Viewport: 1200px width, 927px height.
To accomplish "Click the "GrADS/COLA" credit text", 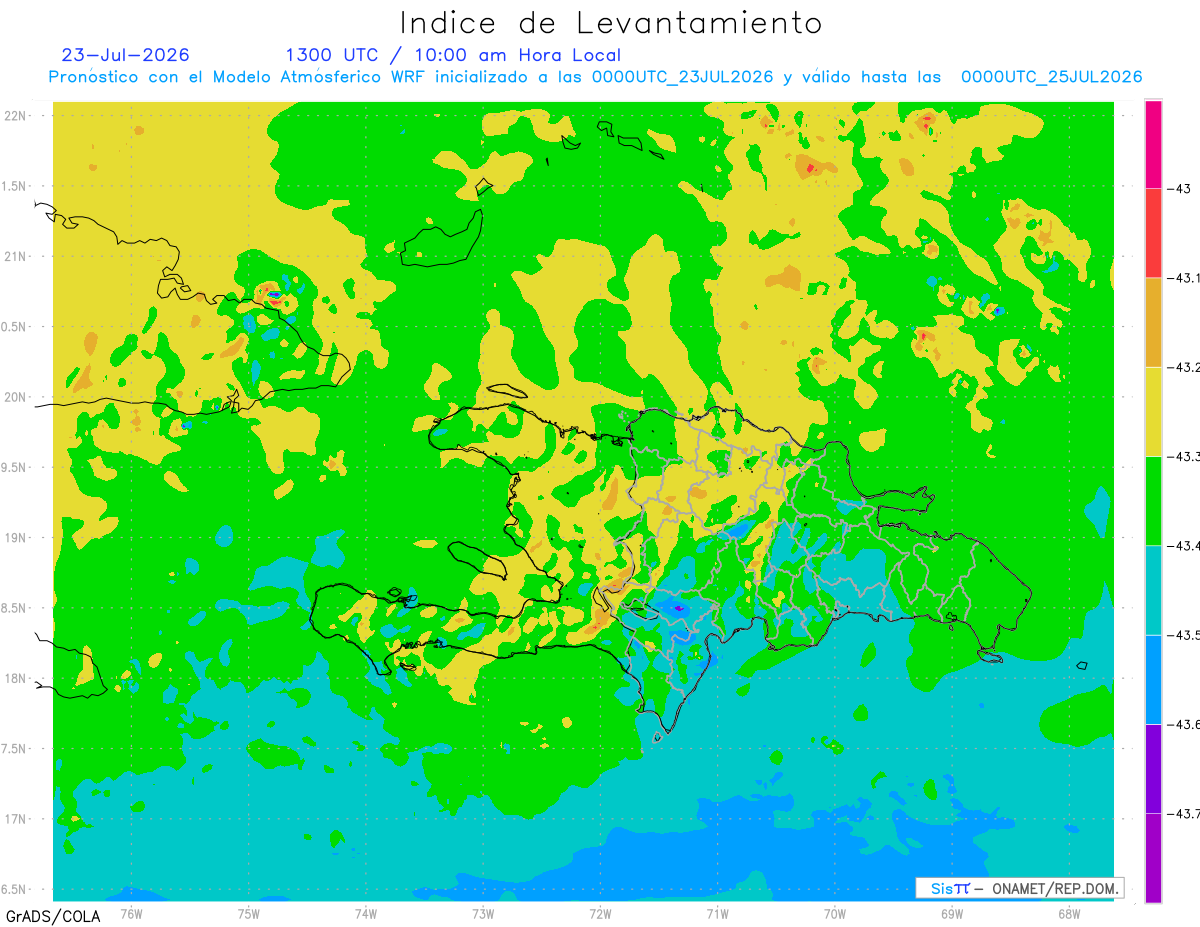I will pos(53,916).
